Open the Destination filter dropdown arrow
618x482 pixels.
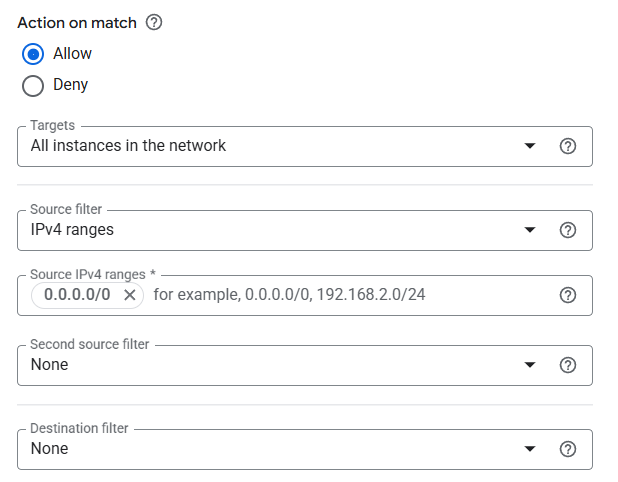click(x=530, y=449)
